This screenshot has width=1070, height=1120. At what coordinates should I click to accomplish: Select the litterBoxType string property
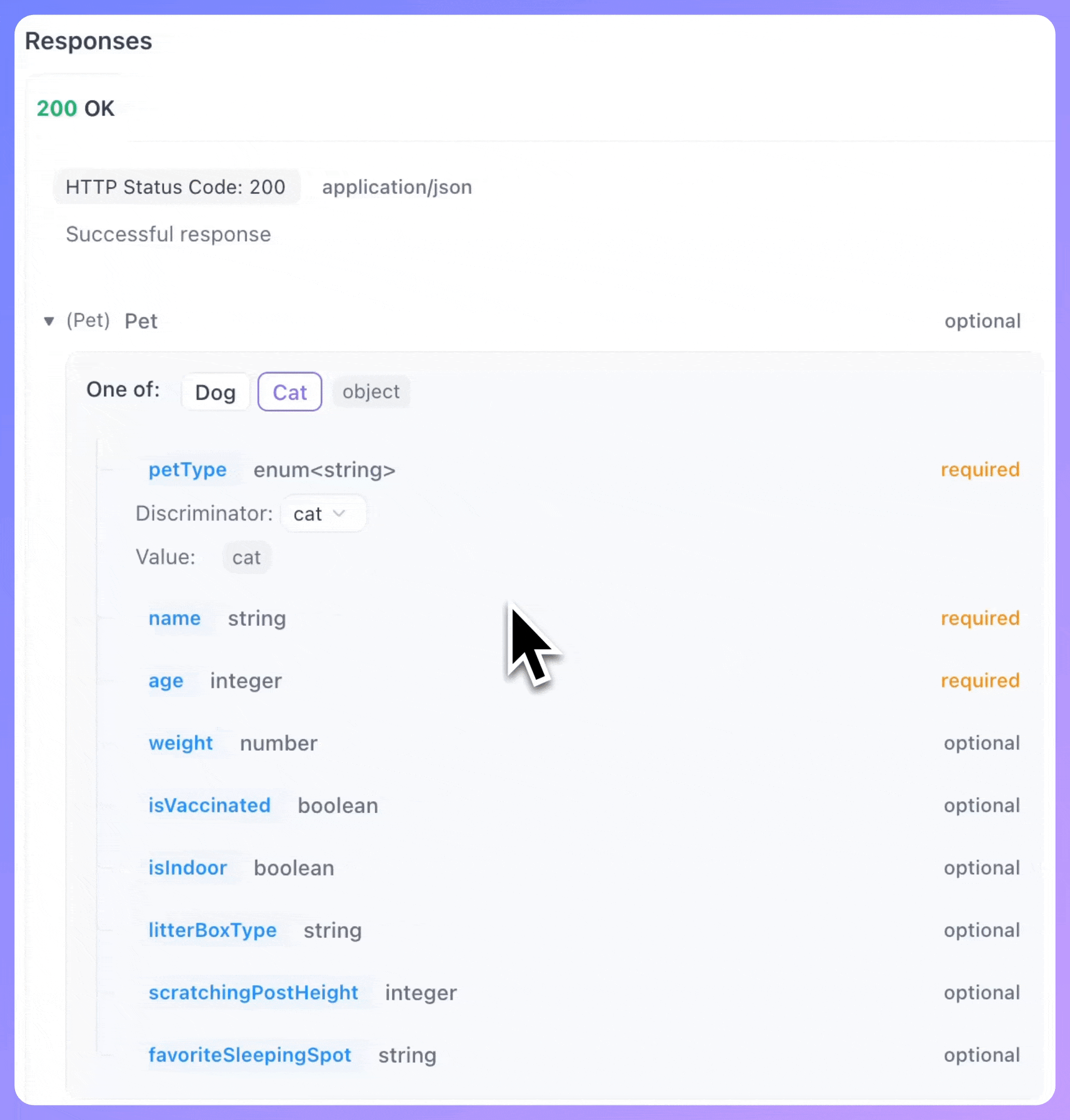coord(213,930)
